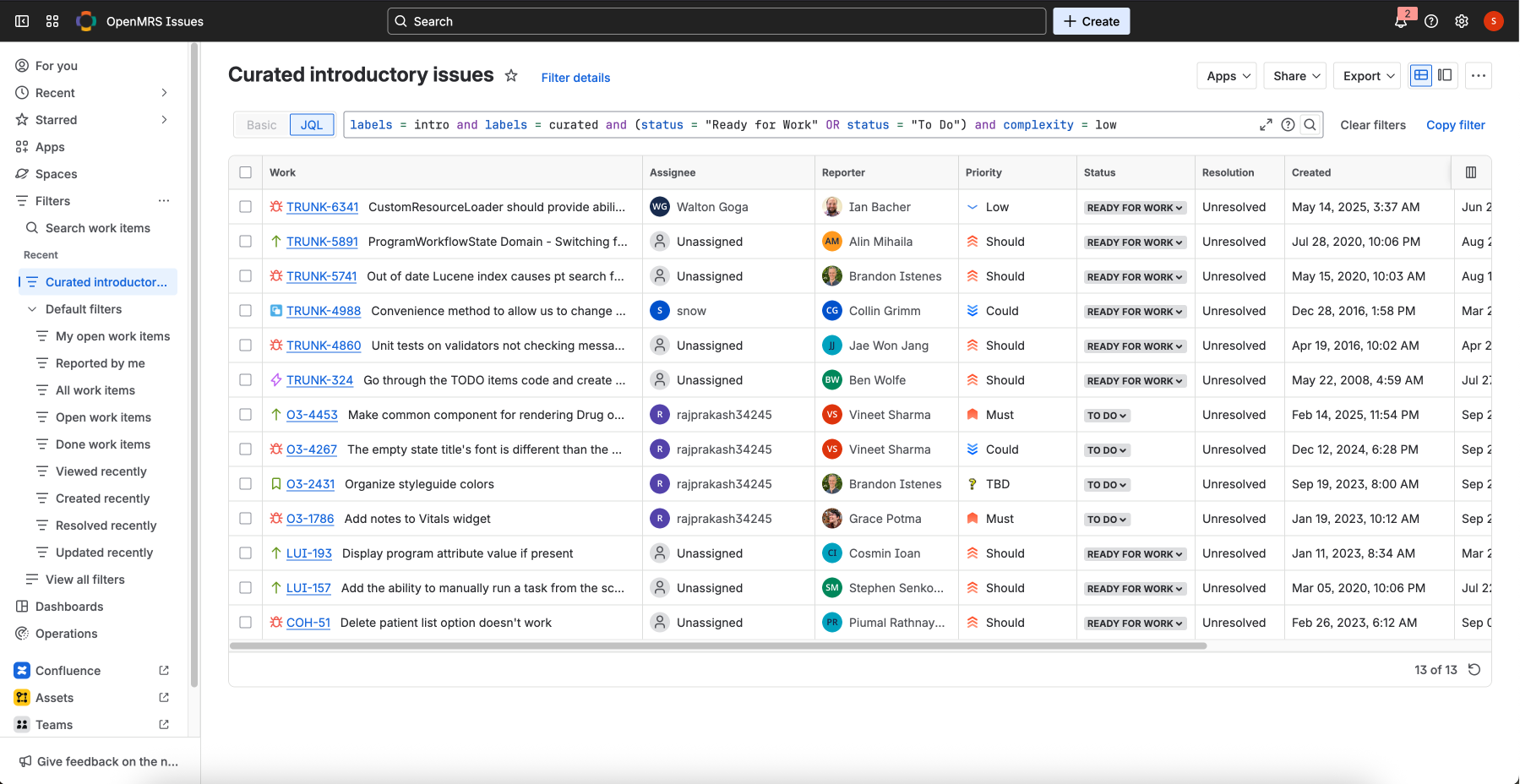Expand the JQL editor with the arrows icon

(x=1266, y=125)
